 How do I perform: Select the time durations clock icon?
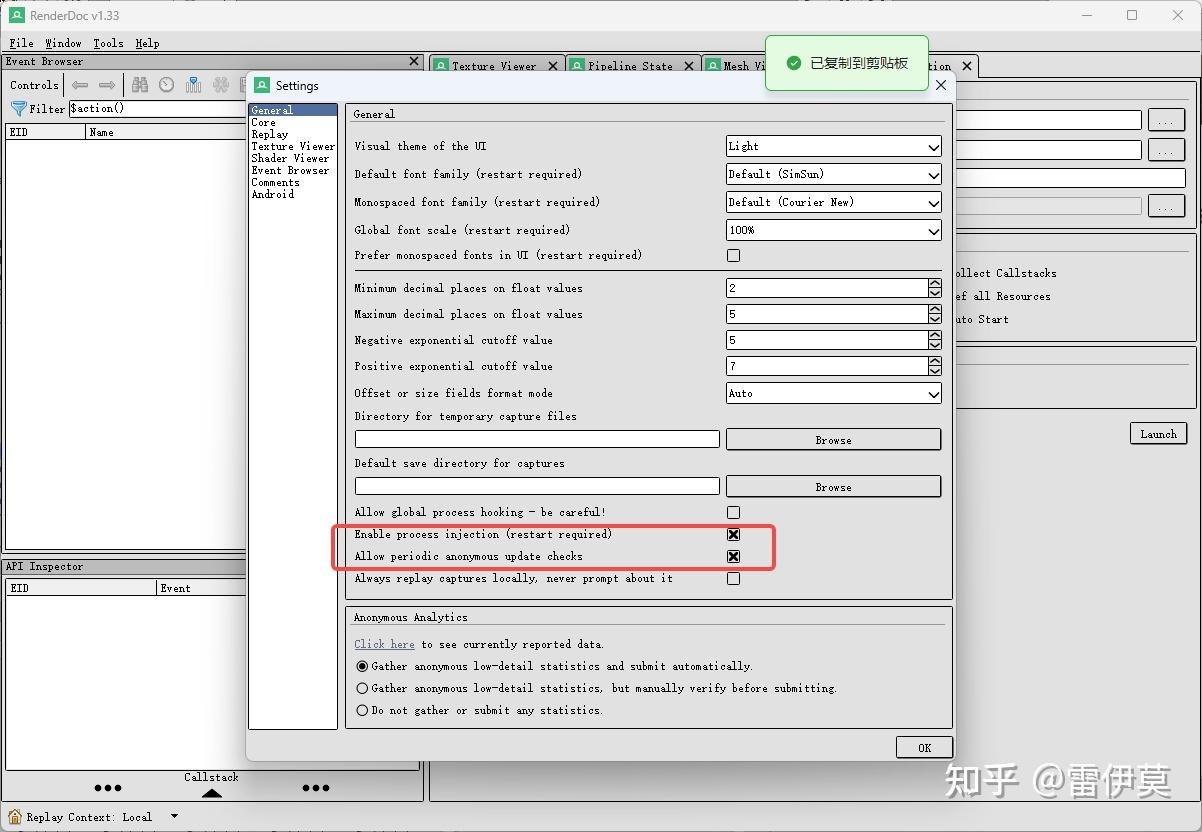[x=166, y=85]
